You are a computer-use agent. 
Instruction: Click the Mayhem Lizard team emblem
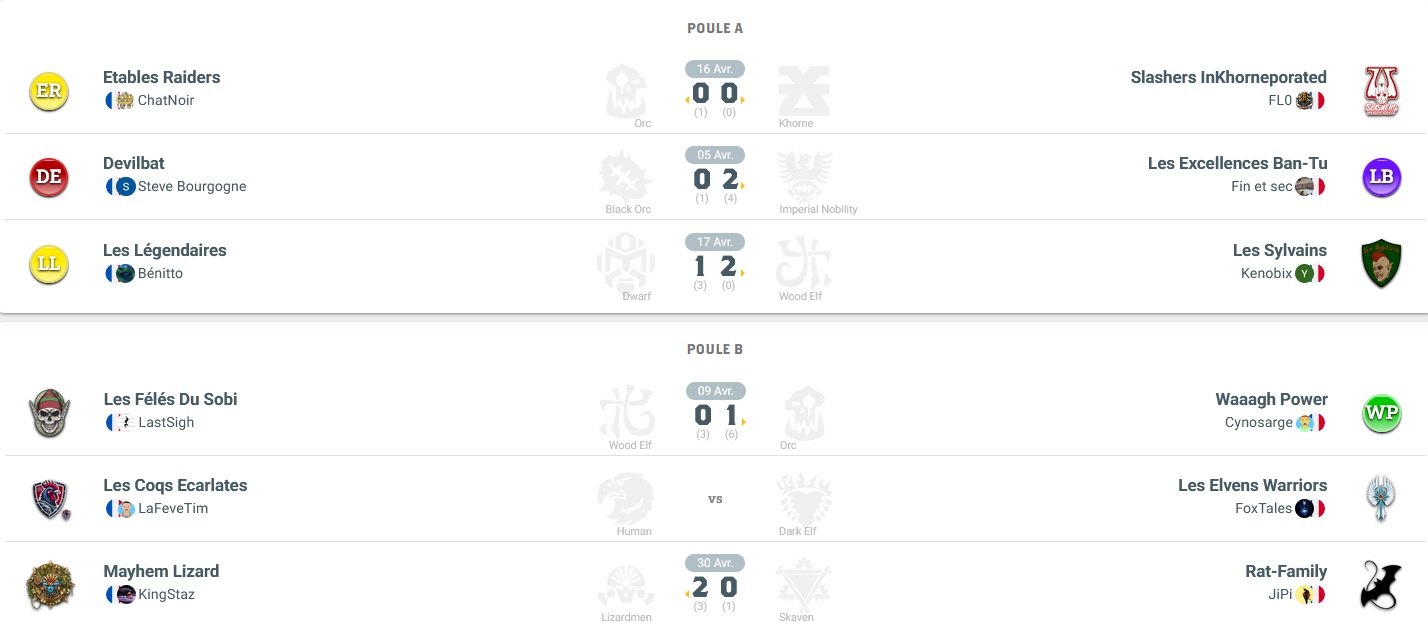49,585
